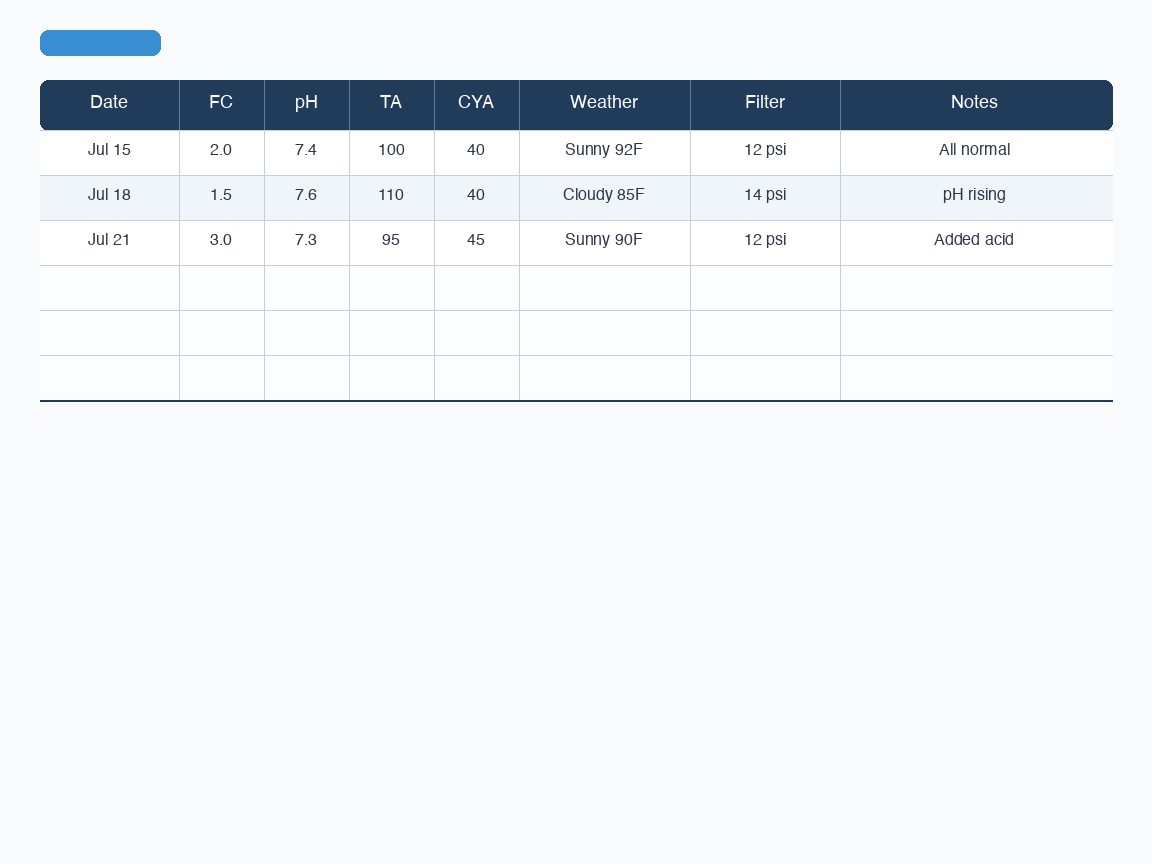
Task: Select the Sunny 92F weather cell
Action: point(605,153)
